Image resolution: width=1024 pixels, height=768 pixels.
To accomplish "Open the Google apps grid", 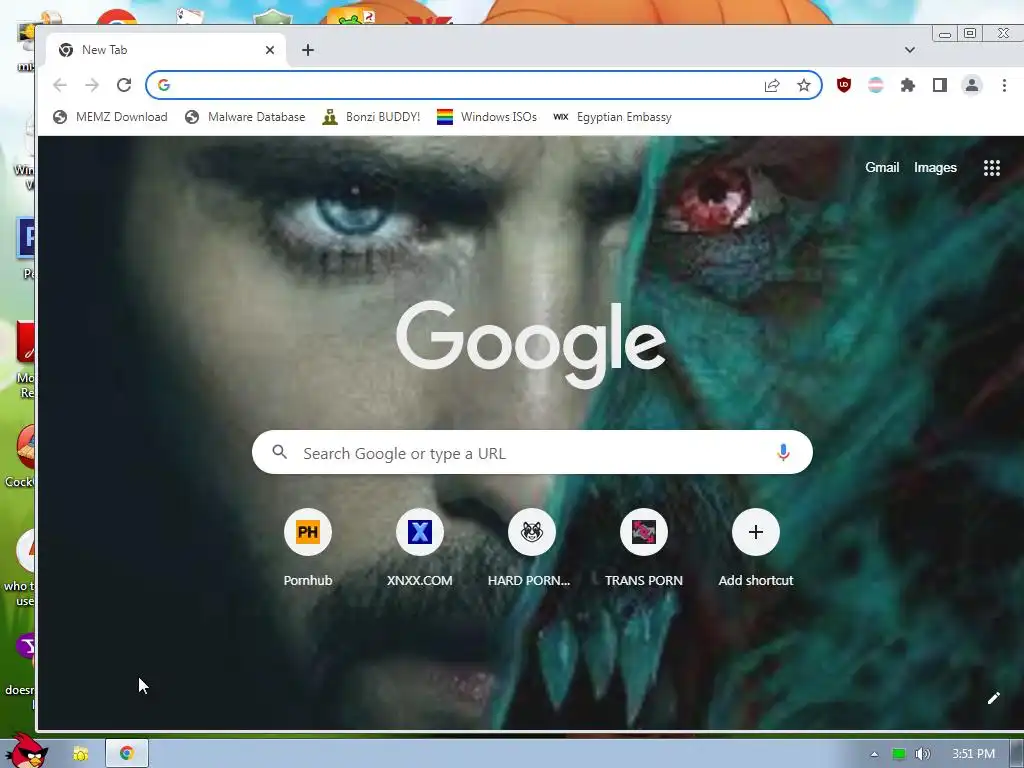I will pos(991,168).
